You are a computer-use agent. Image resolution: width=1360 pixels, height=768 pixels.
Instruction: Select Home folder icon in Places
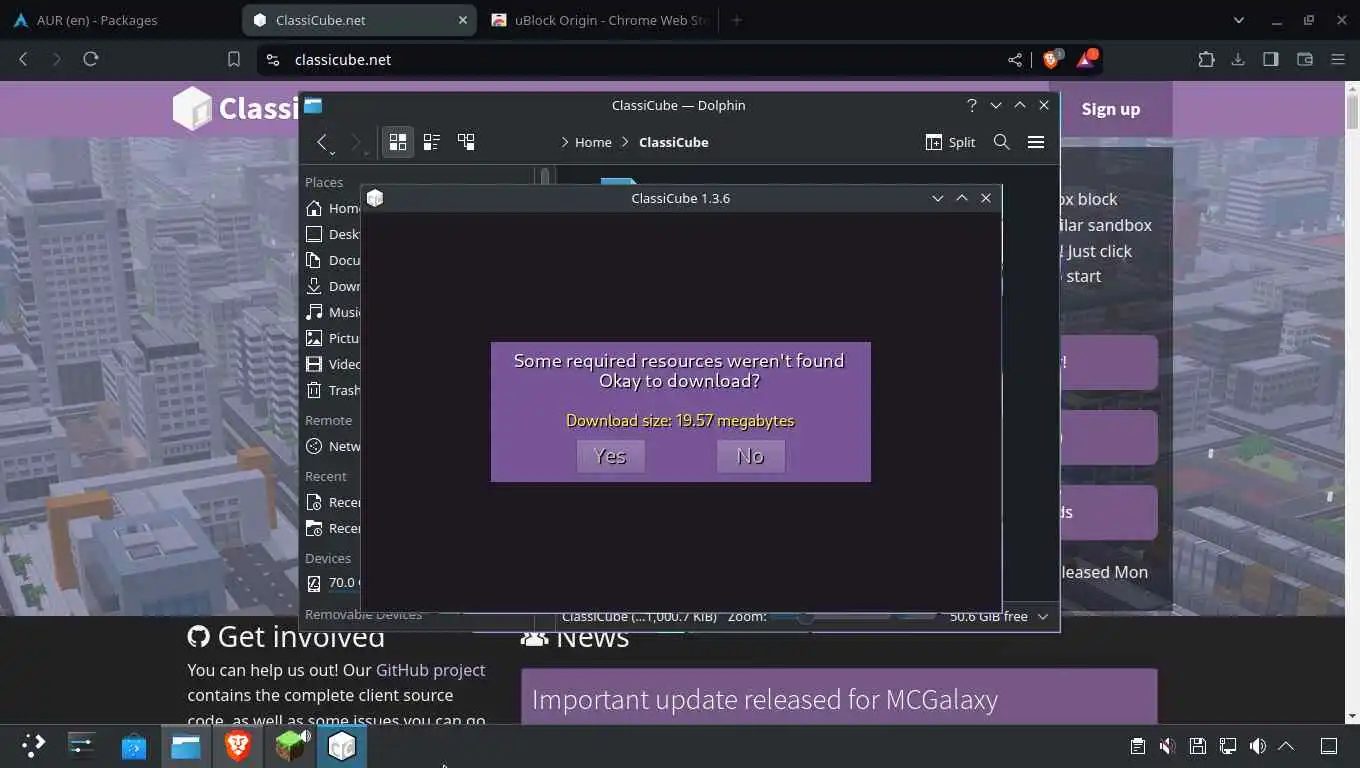[314, 208]
